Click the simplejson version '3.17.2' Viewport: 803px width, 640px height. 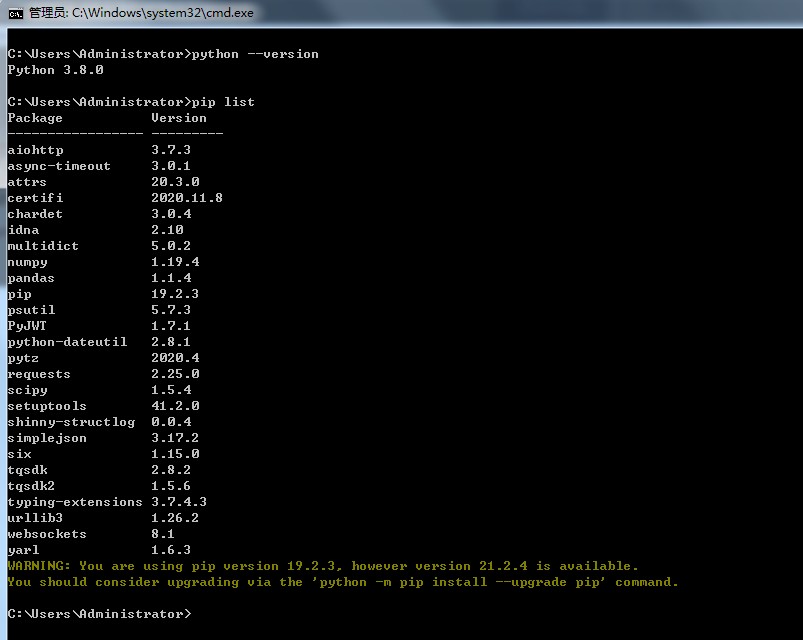pyautogui.click(x=175, y=438)
